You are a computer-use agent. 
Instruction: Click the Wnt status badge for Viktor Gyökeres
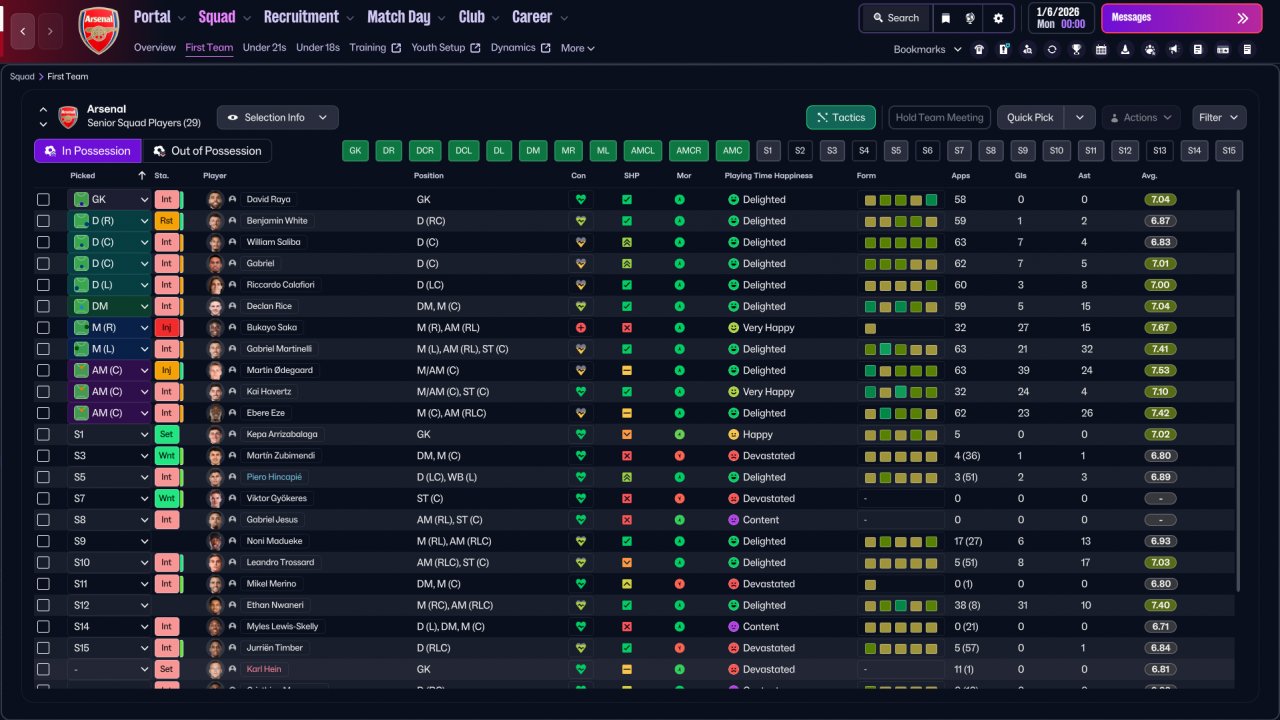click(x=167, y=498)
